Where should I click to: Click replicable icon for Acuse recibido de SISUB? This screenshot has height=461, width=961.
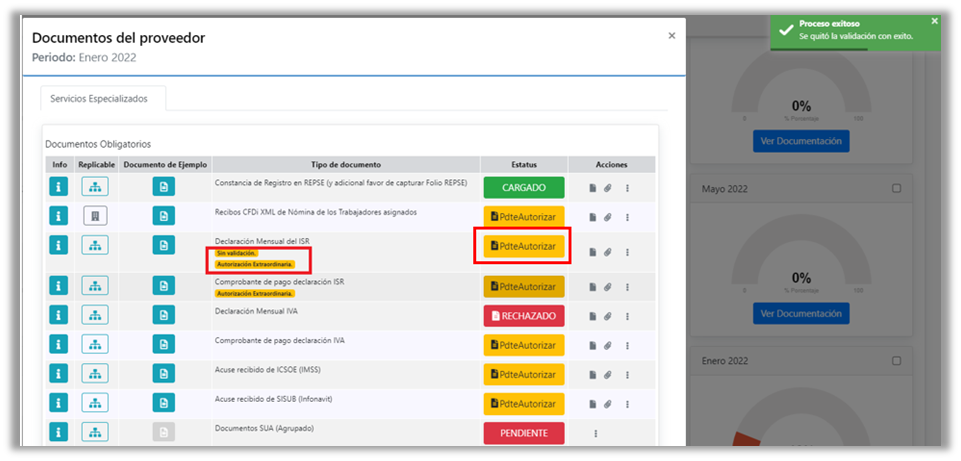[95, 404]
